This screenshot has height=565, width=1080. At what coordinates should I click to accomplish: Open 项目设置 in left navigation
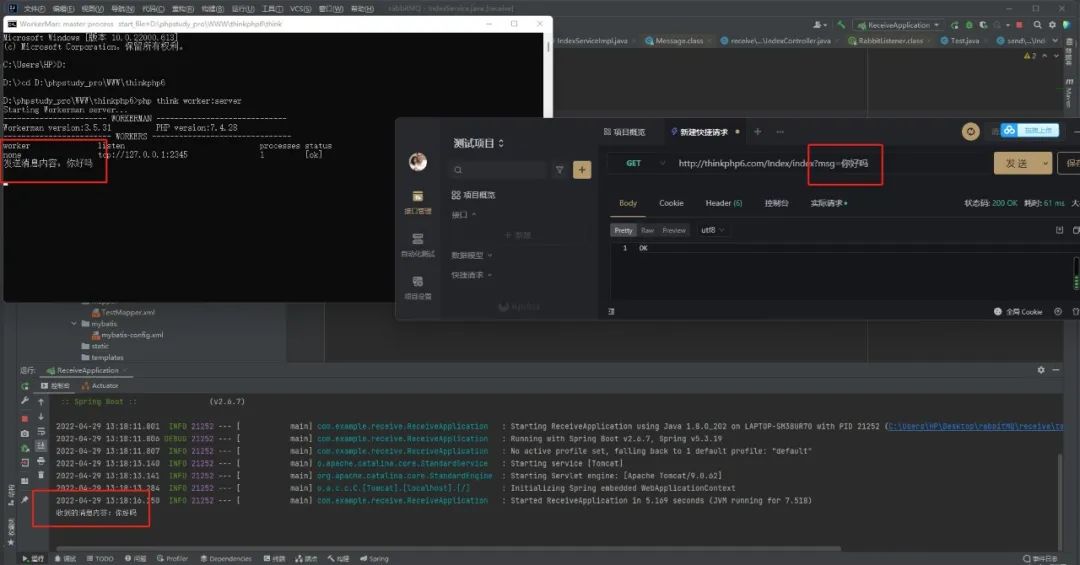tap(417, 288)
